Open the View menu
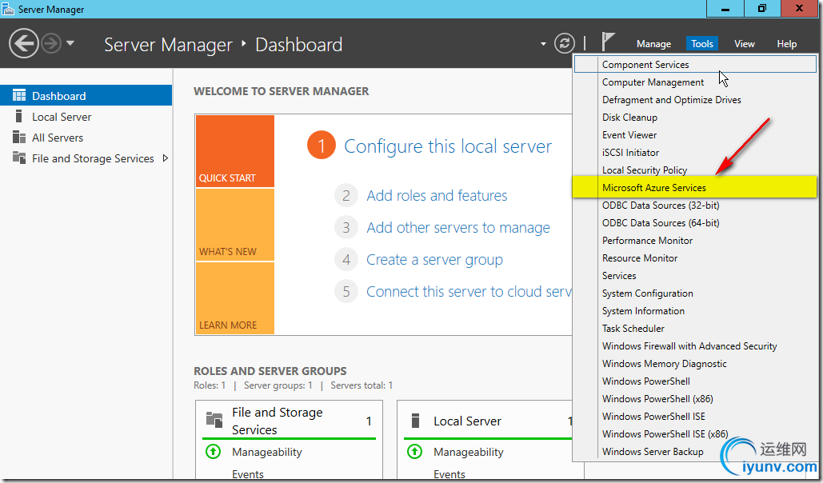The height and width of the screenshot is (483, 823). tap(744, 44)
